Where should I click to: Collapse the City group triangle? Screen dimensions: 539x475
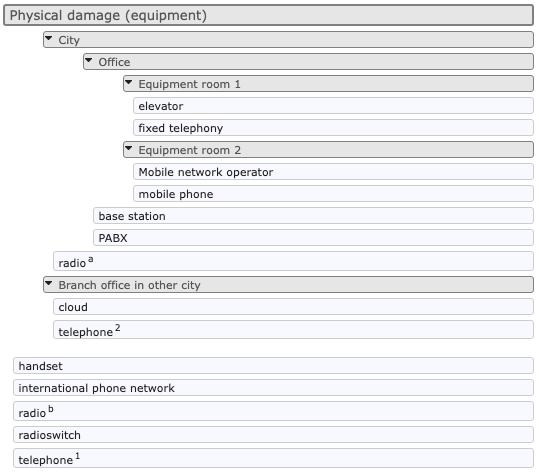pos(49,38)
